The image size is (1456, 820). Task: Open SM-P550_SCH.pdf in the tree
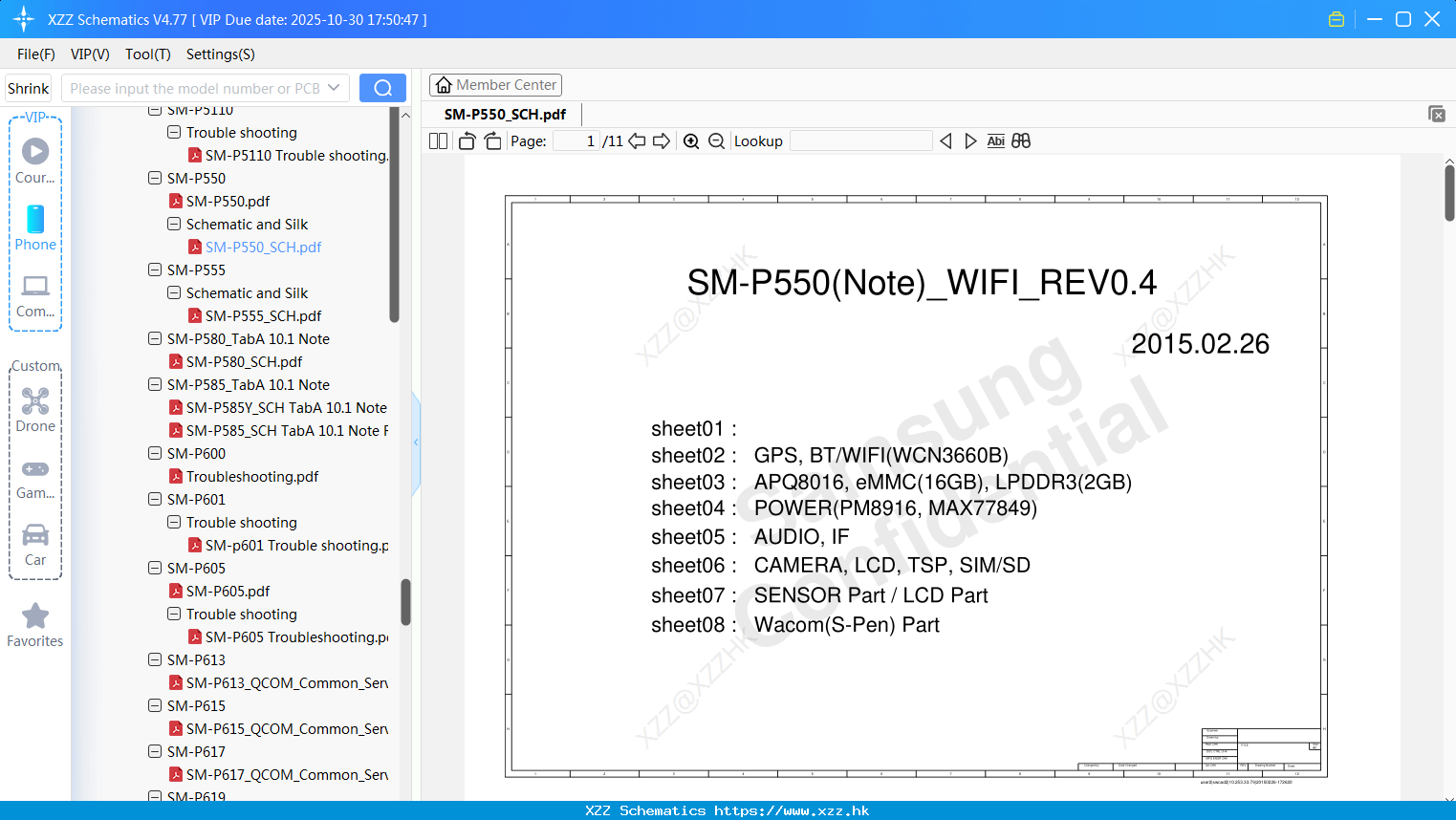click(x=263, y=247)
